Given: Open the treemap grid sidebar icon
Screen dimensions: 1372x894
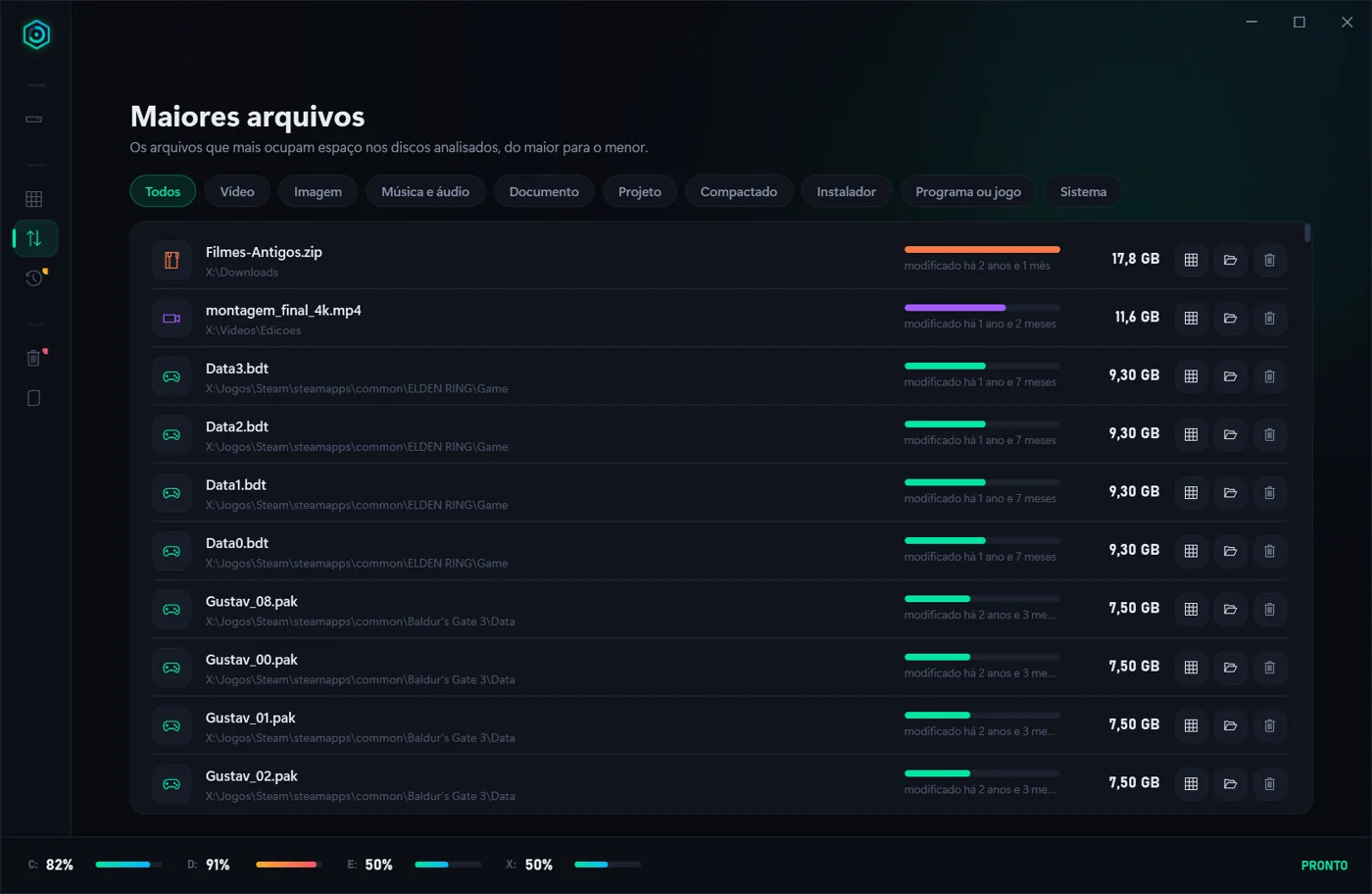Looking at the screenshot, I should point(34,199).
